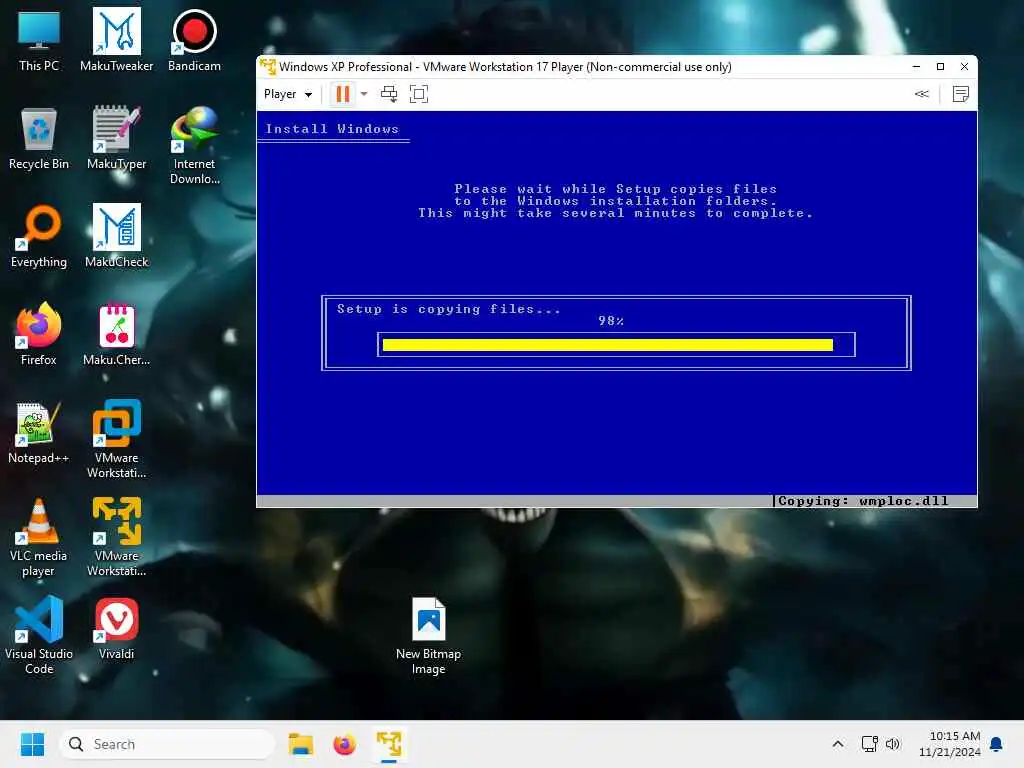The image size is (1024, 768).
Task: Select the Vivaldi desktop icon
Action: click(x=116, y=628)
